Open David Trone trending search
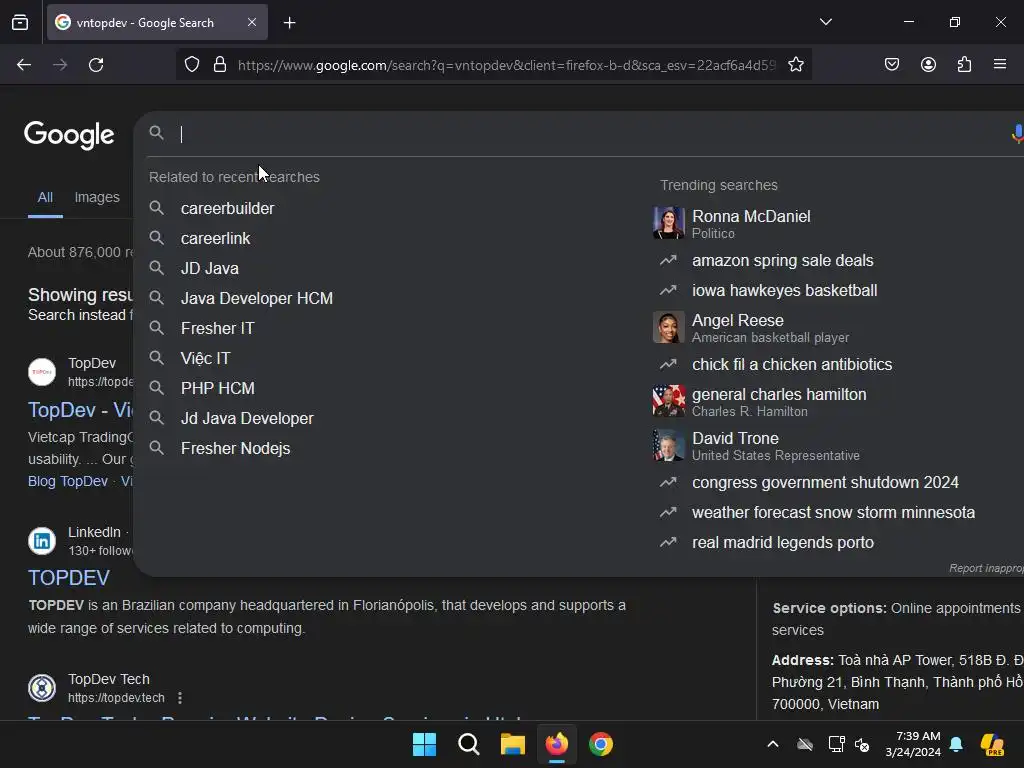Screen dimensions: 1024x768 point(776,445)
